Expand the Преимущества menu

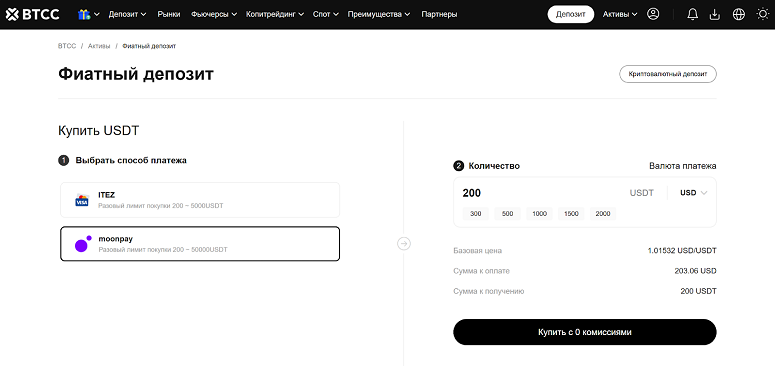[379, 14]
